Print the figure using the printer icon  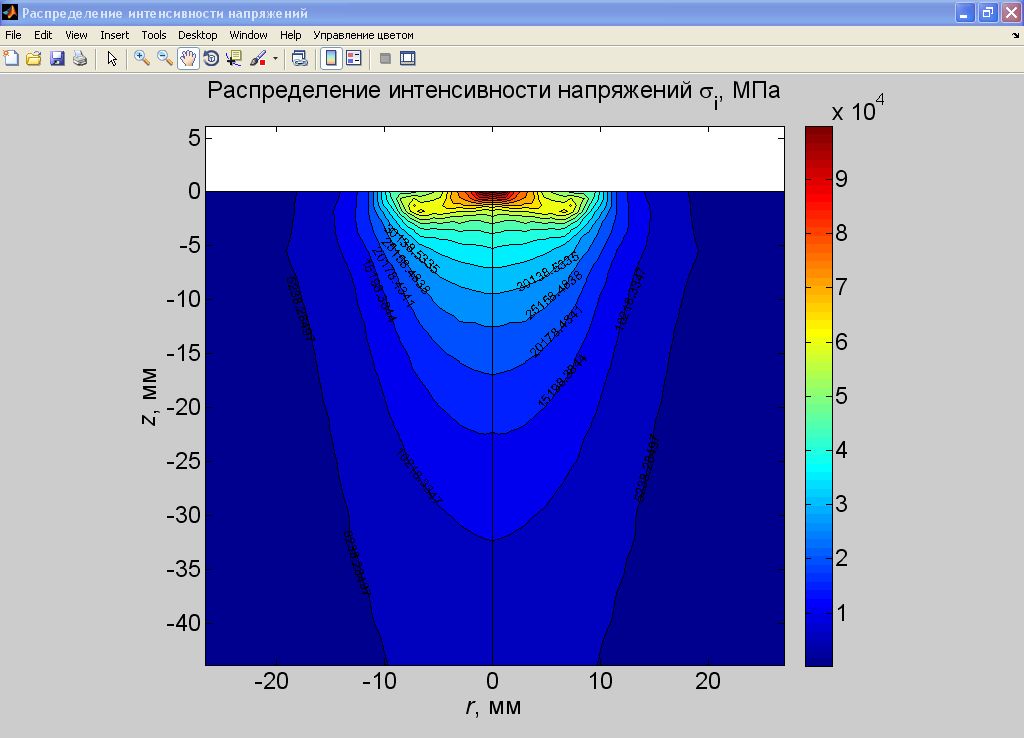[80, 59]
